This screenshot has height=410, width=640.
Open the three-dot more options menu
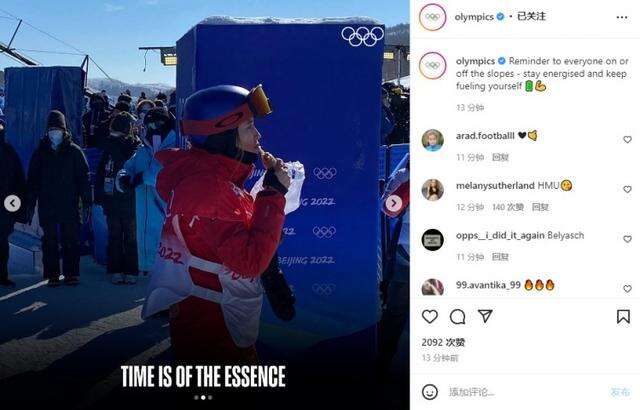622,17
